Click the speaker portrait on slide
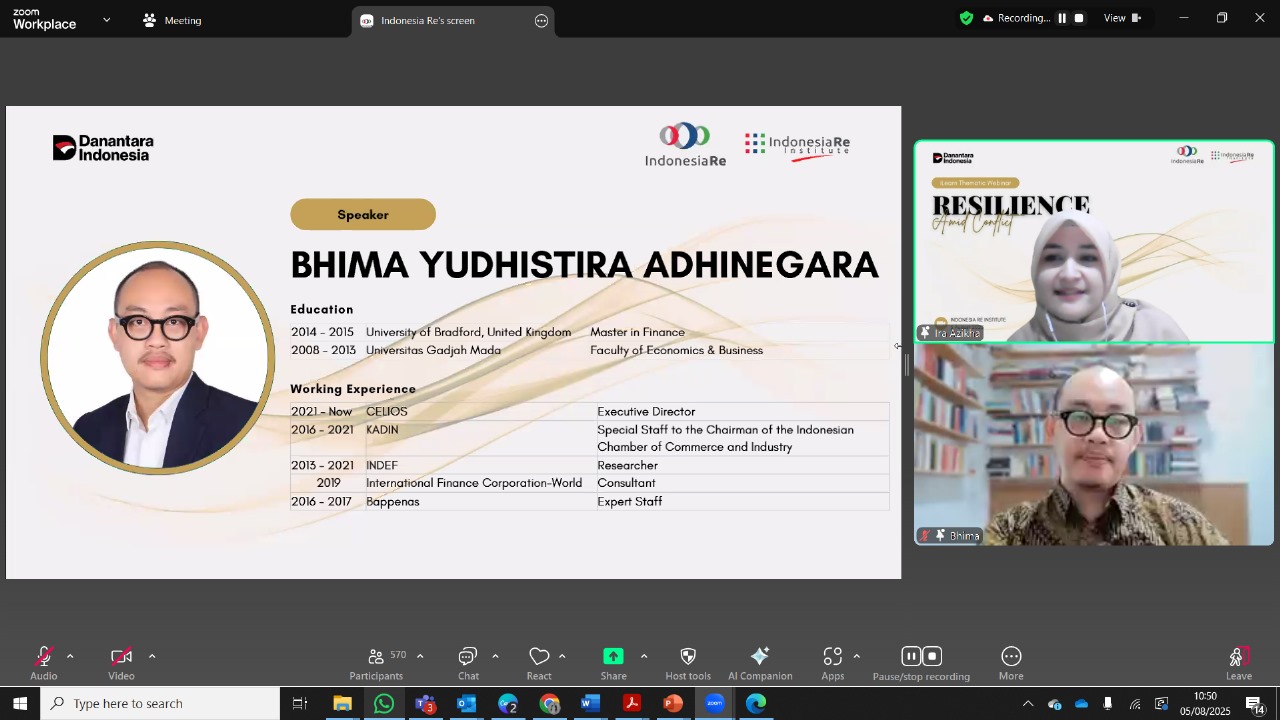 158,357
